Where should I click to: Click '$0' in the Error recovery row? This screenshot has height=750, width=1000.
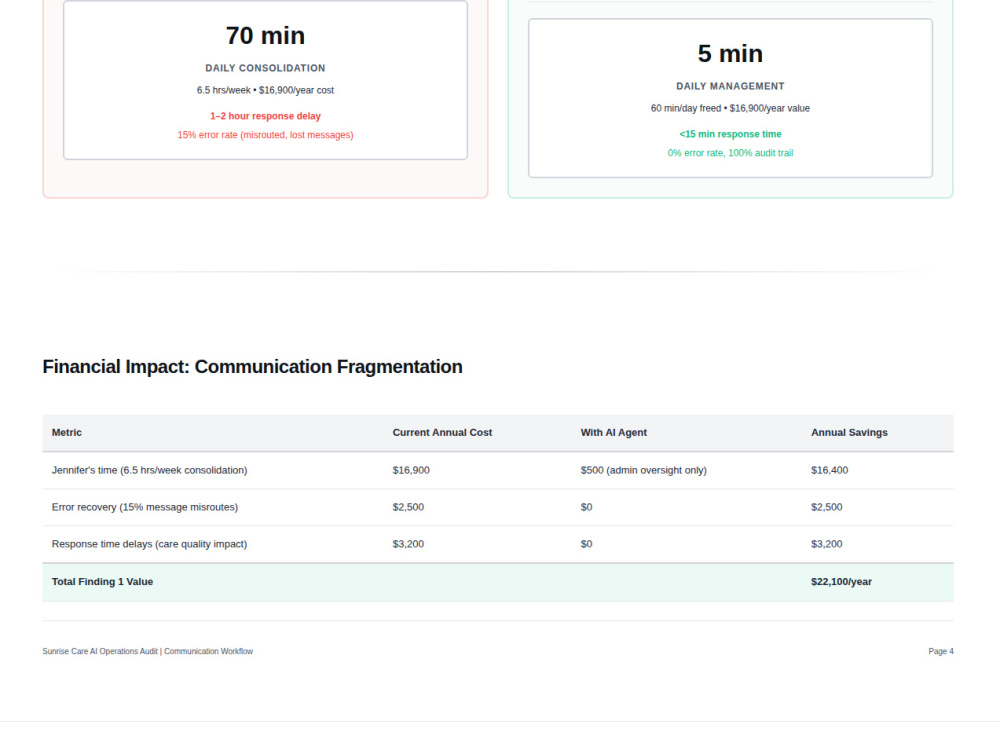(586, 507)
